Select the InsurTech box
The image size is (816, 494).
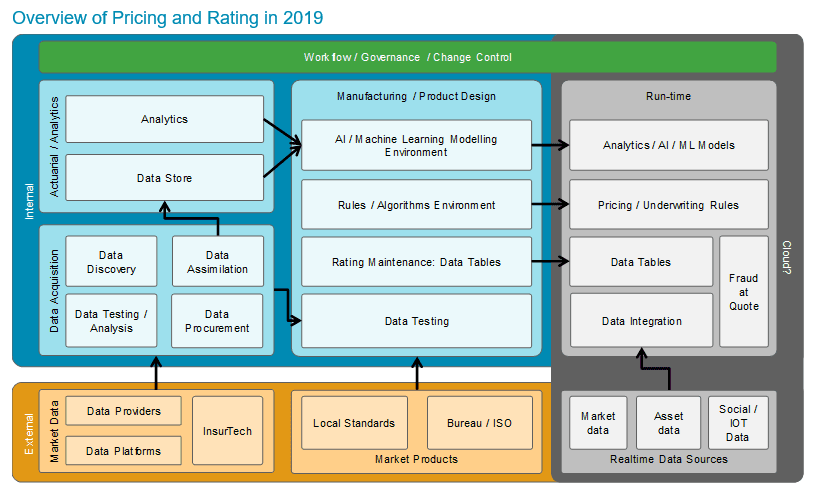(x=226, y=431)
